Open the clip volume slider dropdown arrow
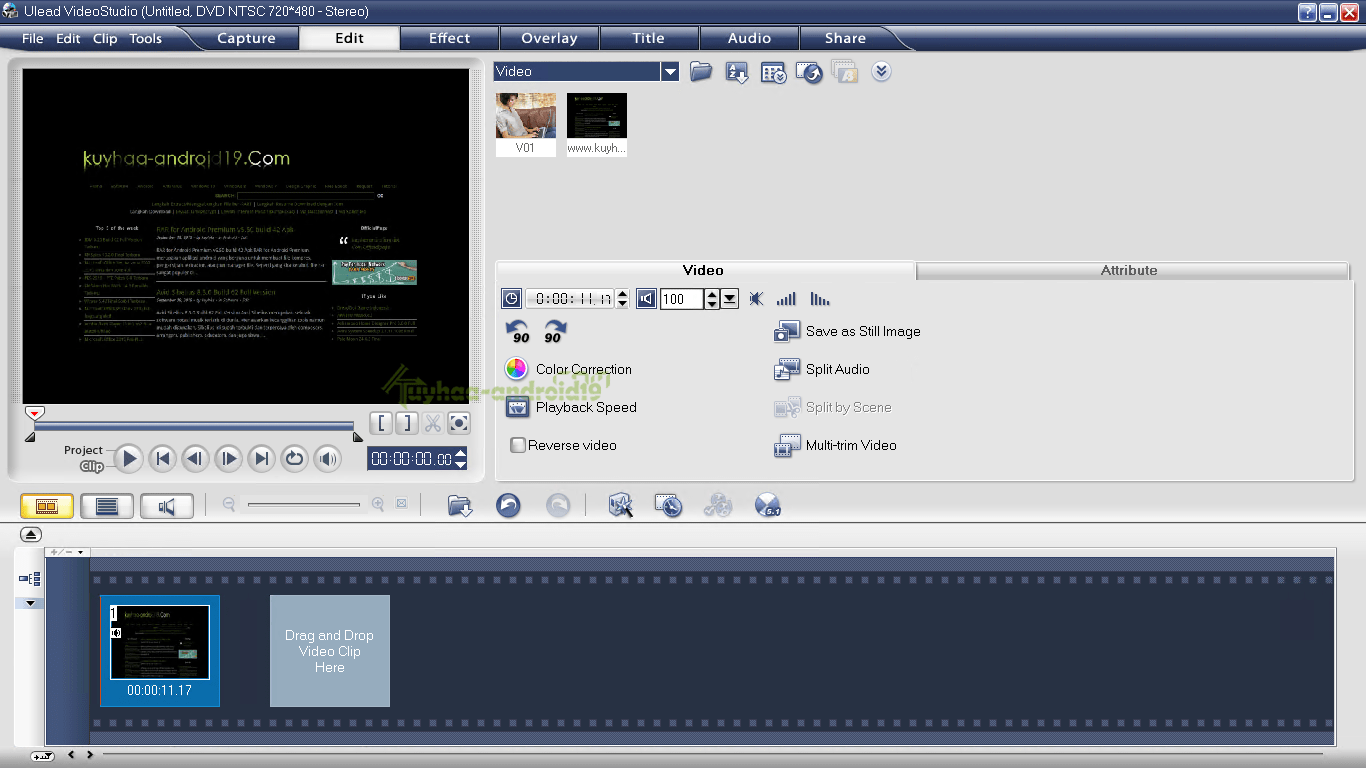 pyautogui.click(x=729, y=298)
